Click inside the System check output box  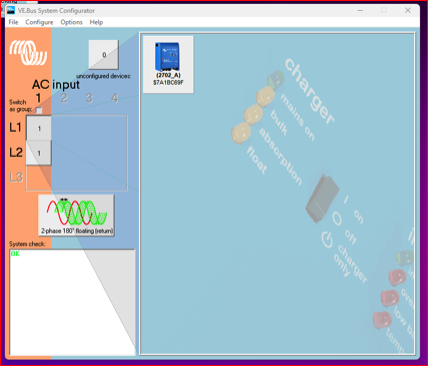click(x=72, y=302)
